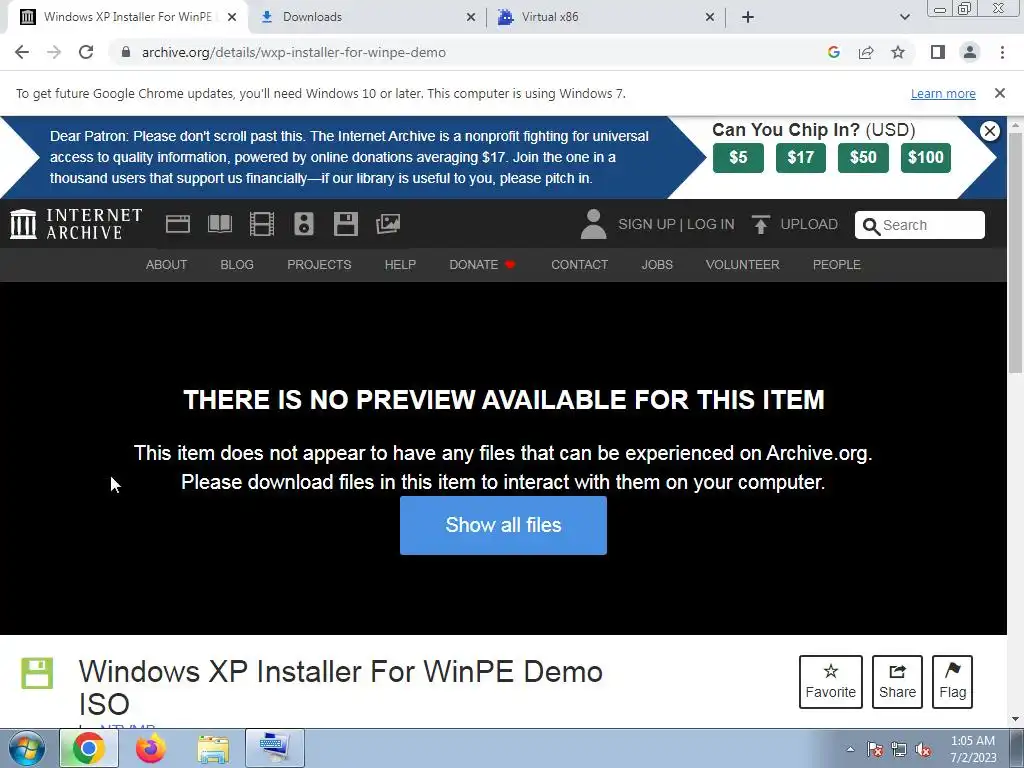Click the taskbar clock showing 1:05 AM

coord(973,749)
